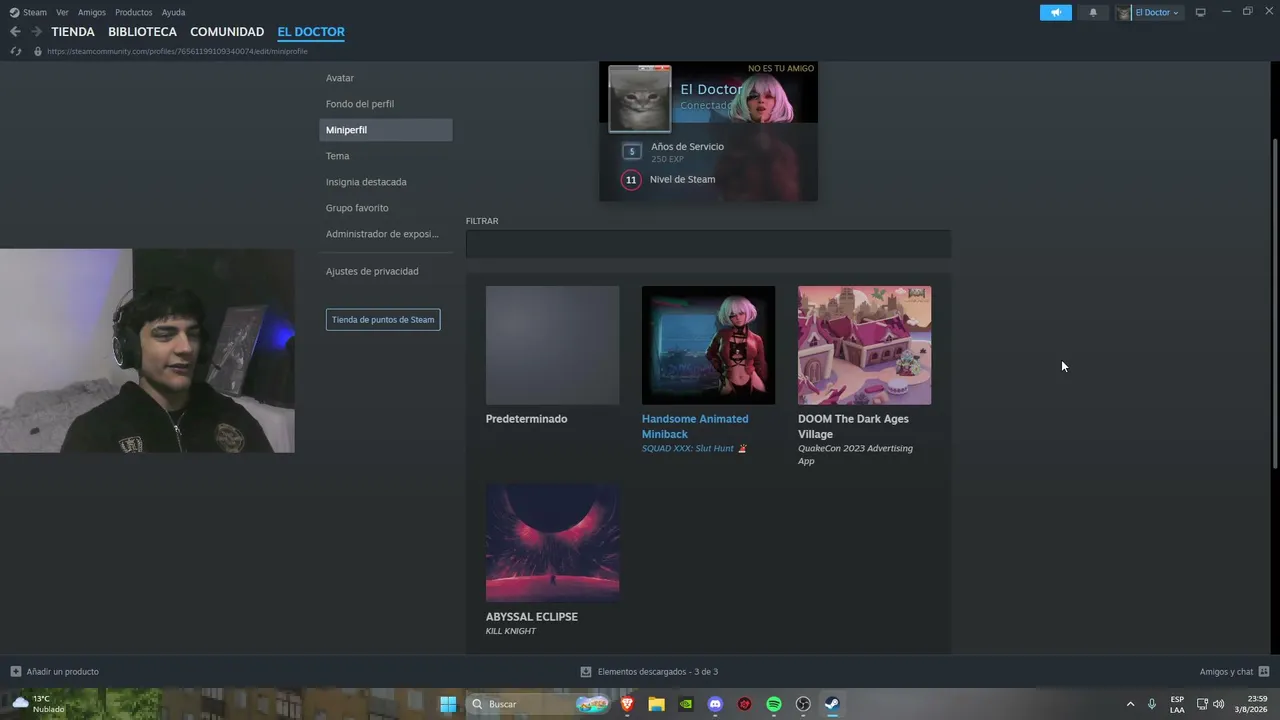Click the FILTRAR text field
This screenshot has width=1280, height=720.
click(708, 244)
